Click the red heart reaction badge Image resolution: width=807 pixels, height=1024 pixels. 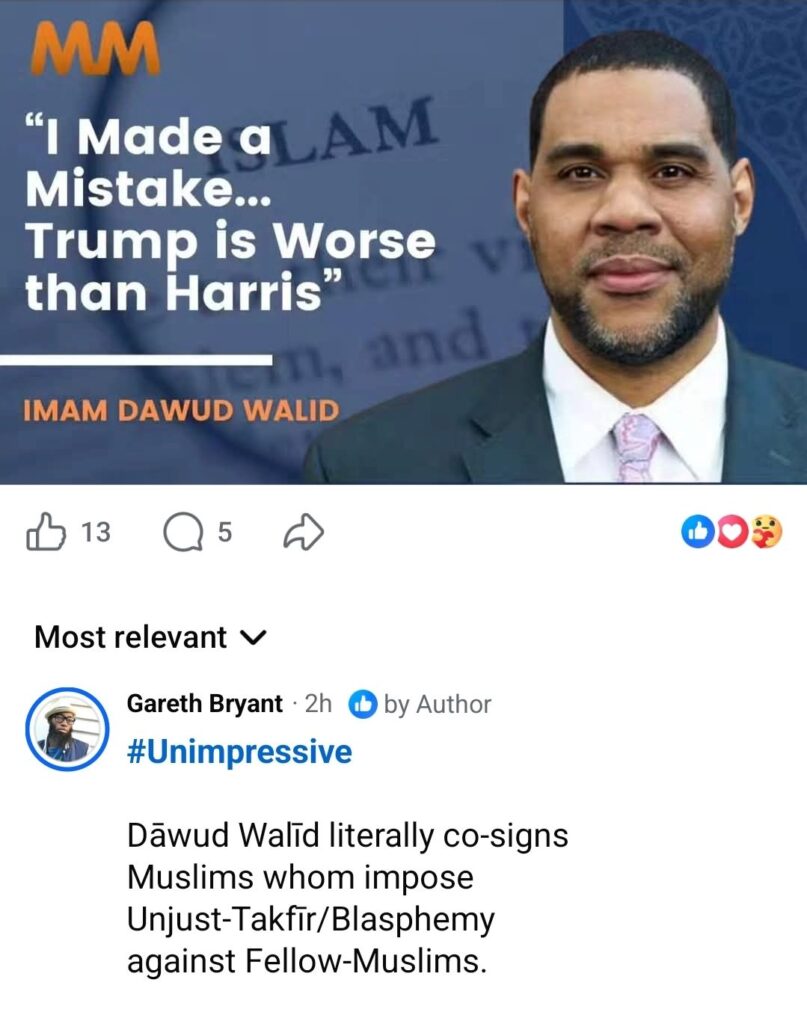731,532
